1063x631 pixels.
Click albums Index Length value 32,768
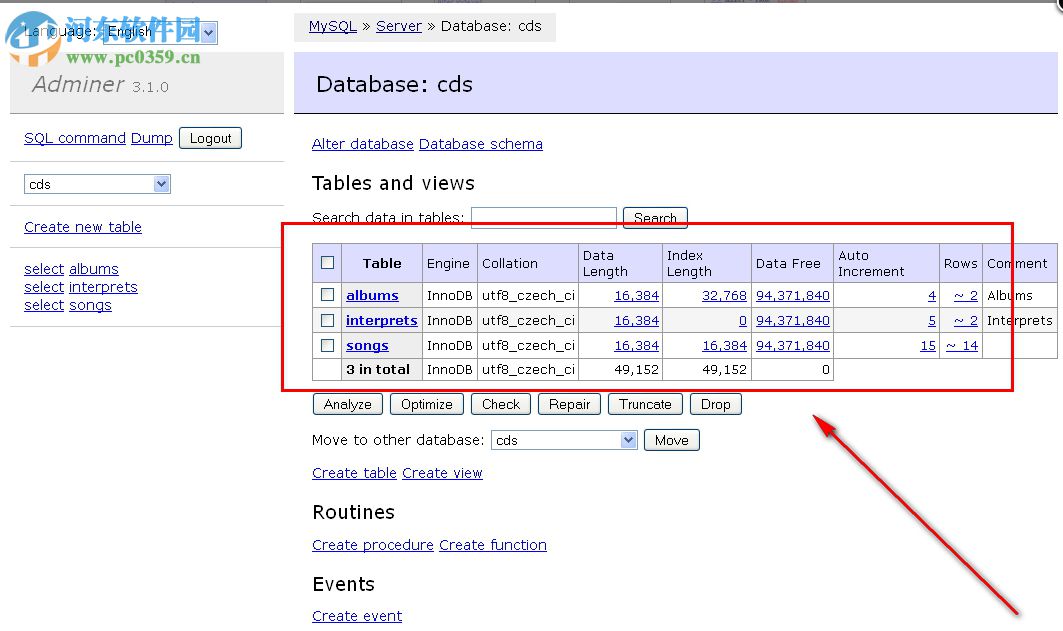(x=724, y=296)
